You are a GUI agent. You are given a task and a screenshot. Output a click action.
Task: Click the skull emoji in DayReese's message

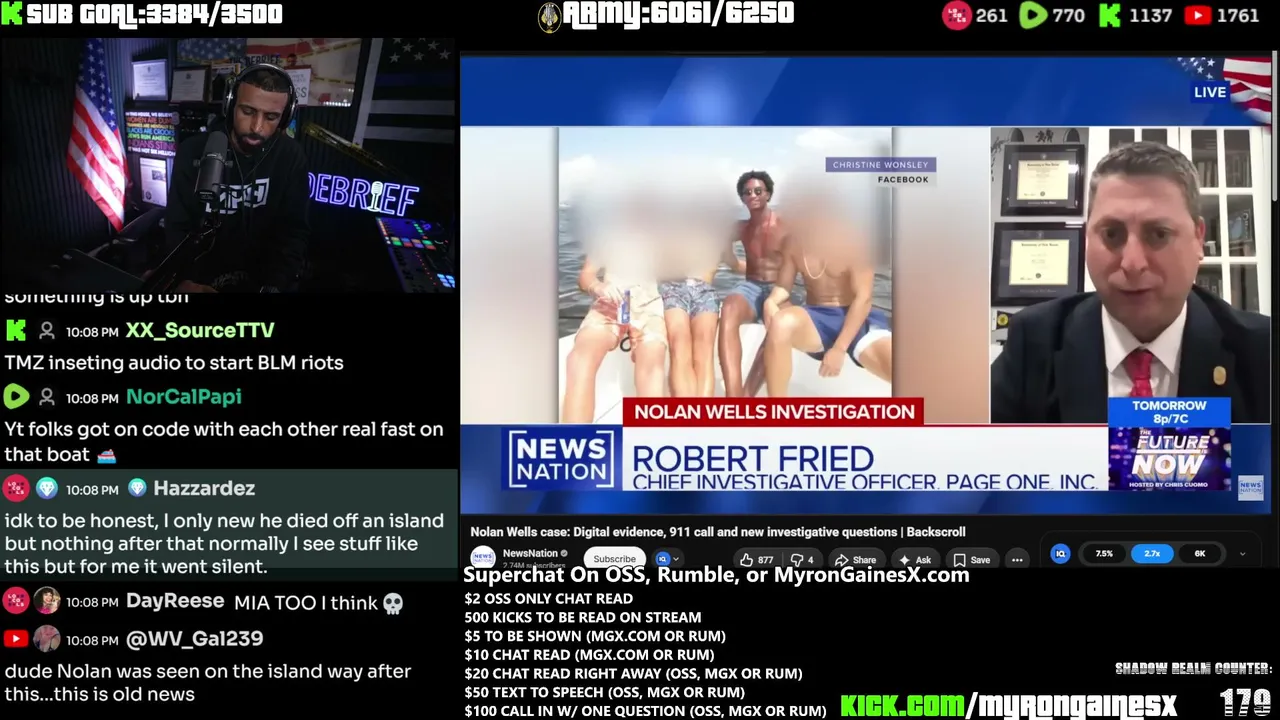393,603
